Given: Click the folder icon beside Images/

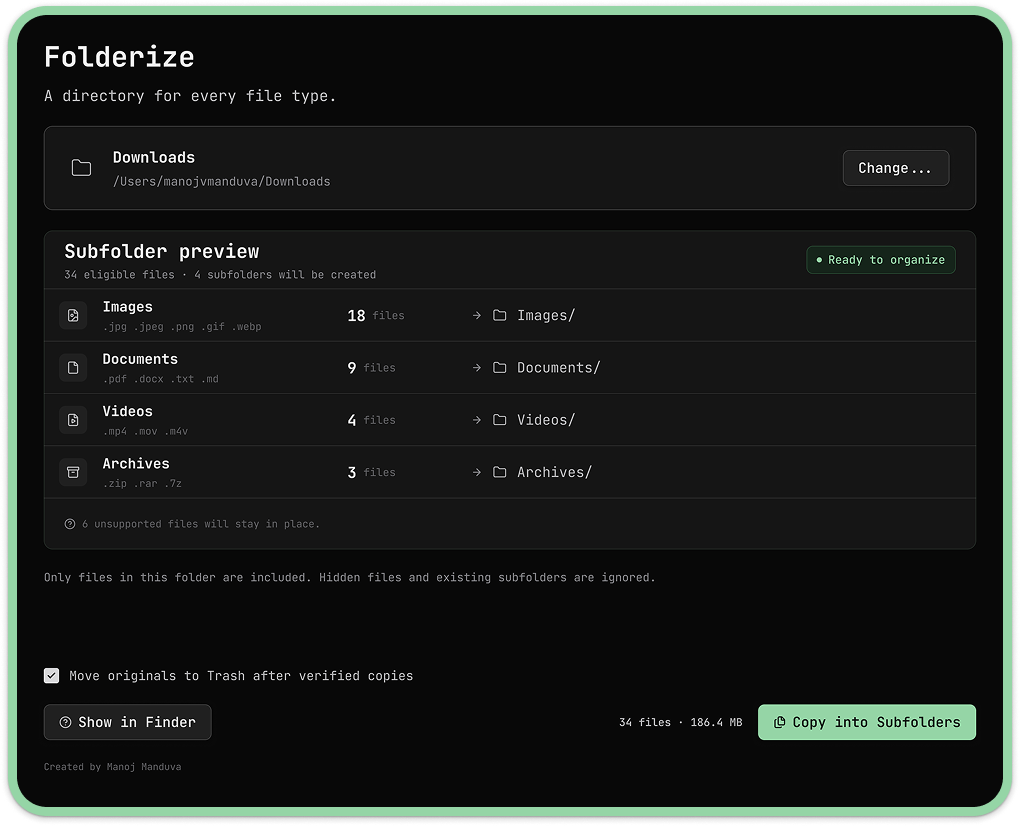Looking at the screenshot, I should (x=500, y=315).
